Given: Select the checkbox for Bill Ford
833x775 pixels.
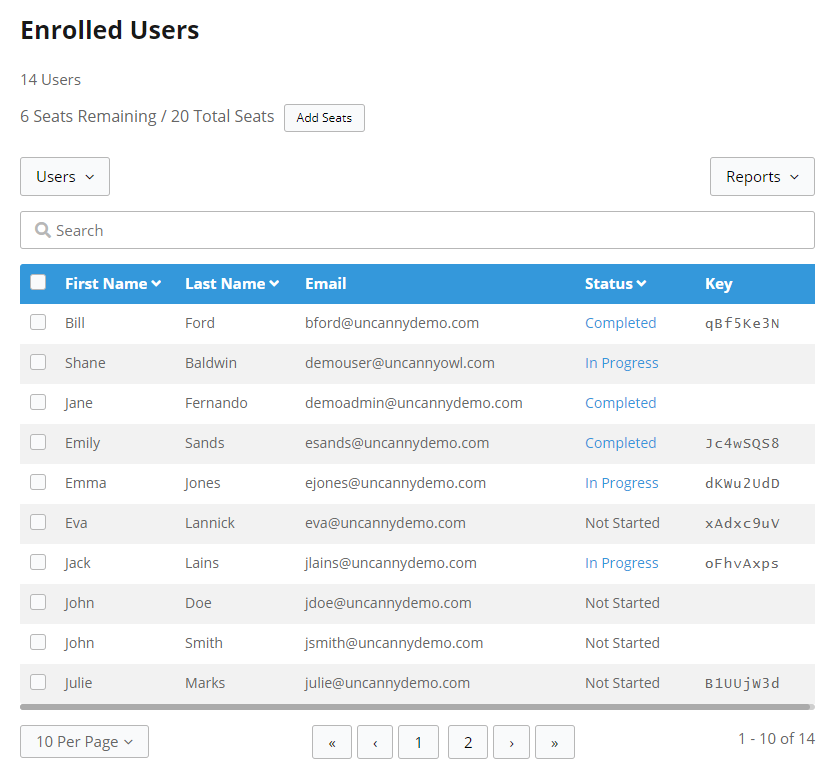Looking at the screenshot, I should point(38,322).
